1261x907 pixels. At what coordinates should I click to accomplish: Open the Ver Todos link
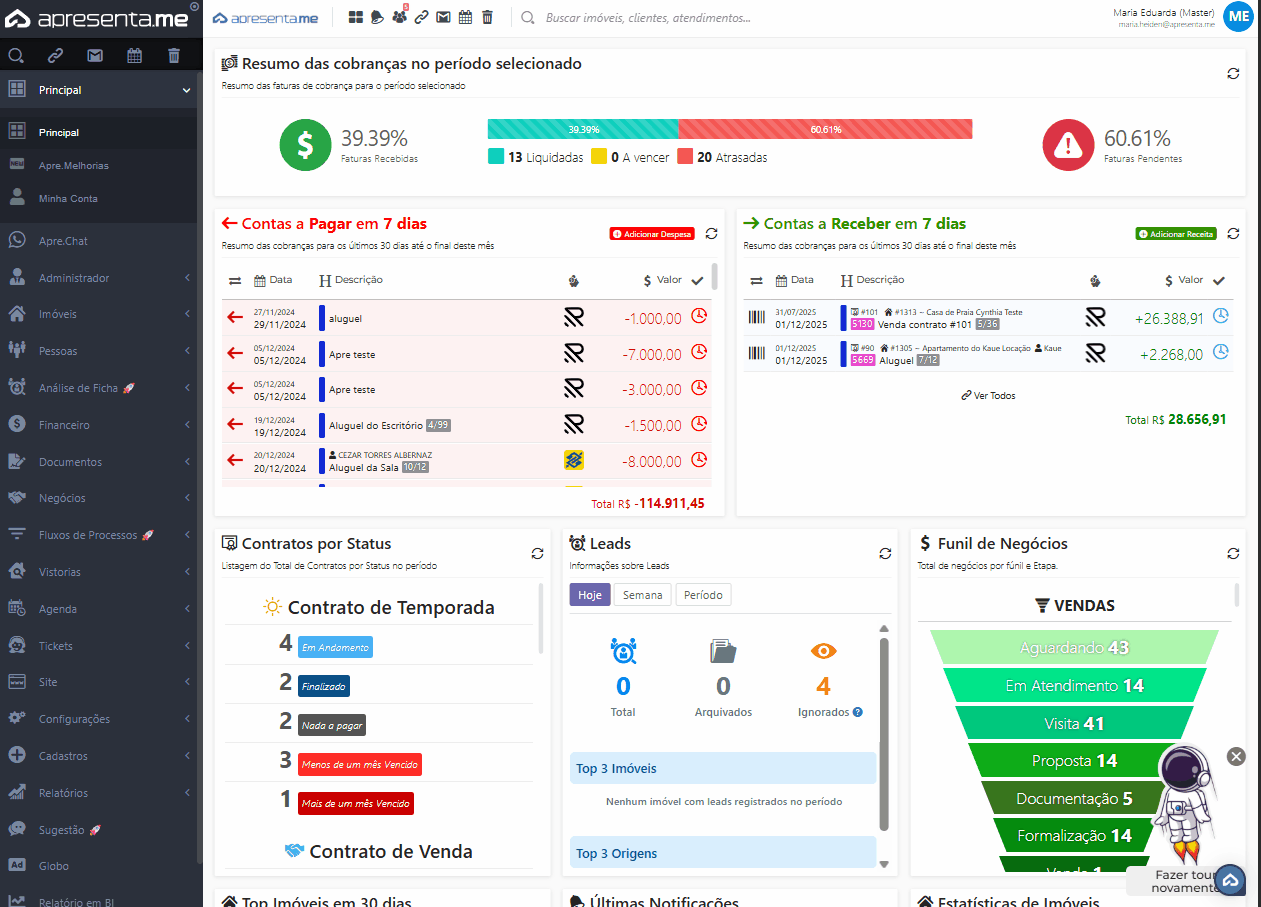point(988,395)
